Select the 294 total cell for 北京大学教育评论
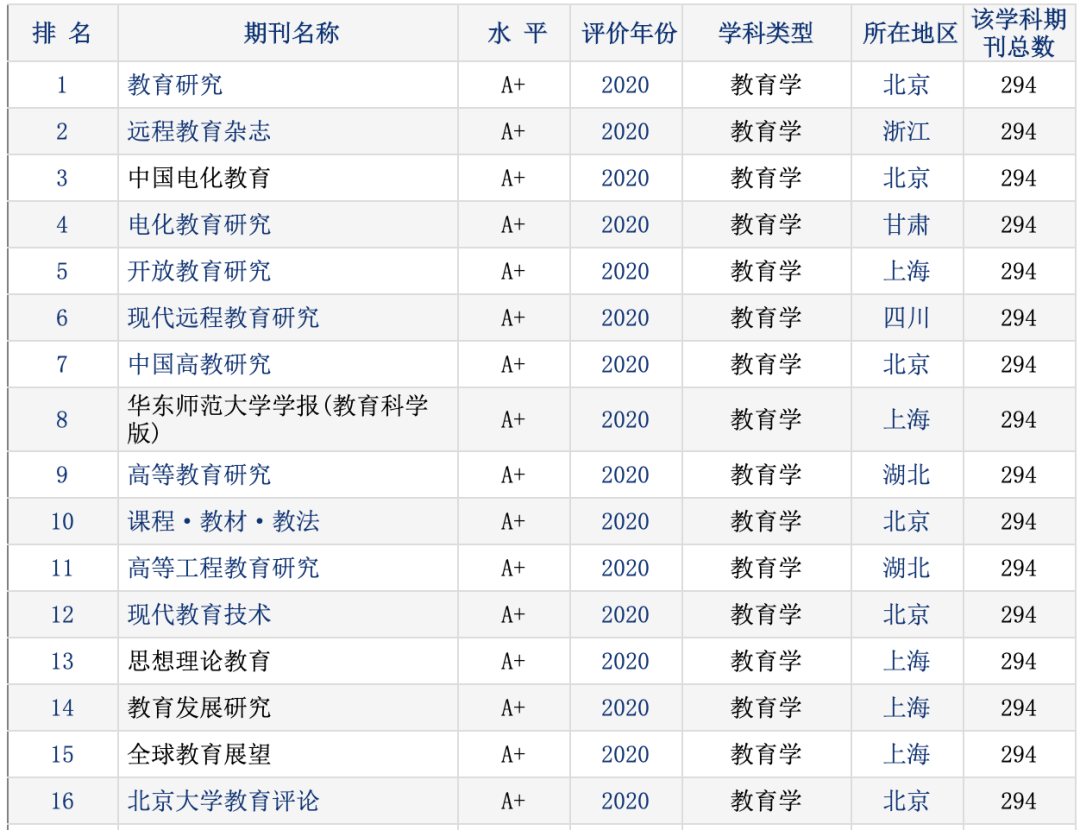This screenshot has width=1080, height=830. tap(1019, 801)
